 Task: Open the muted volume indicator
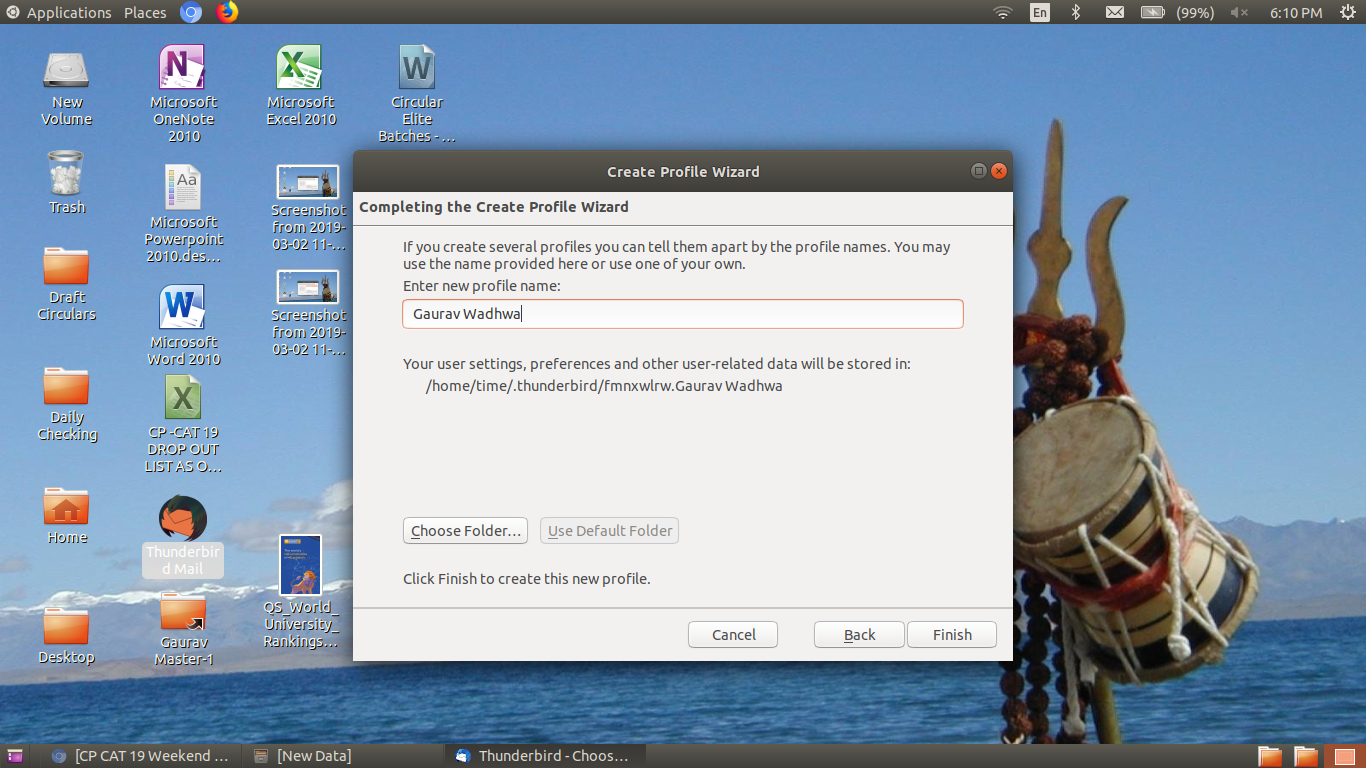click(1239, 13)
